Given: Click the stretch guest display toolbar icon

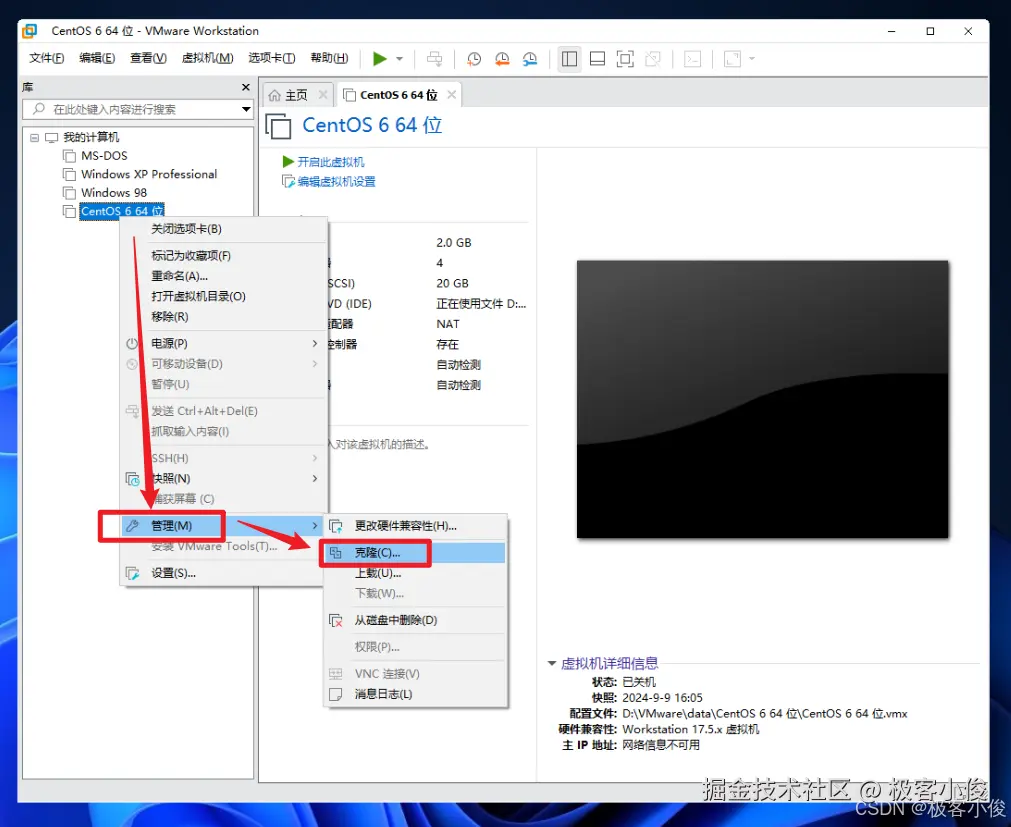Looking at the screenshot, I should click(732, 59).
